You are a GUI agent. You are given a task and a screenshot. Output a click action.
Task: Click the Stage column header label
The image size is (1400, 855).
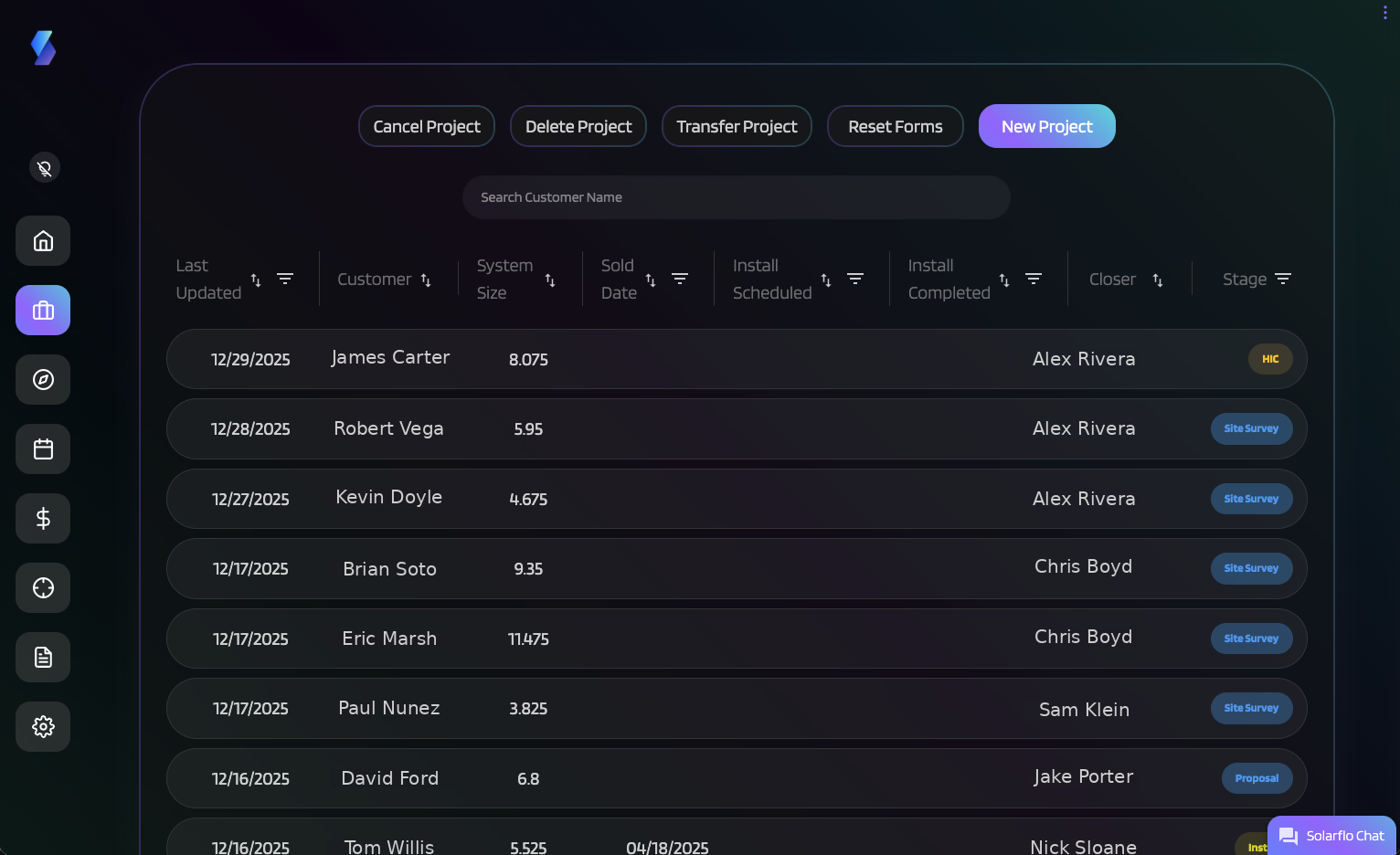[1245, 280]
